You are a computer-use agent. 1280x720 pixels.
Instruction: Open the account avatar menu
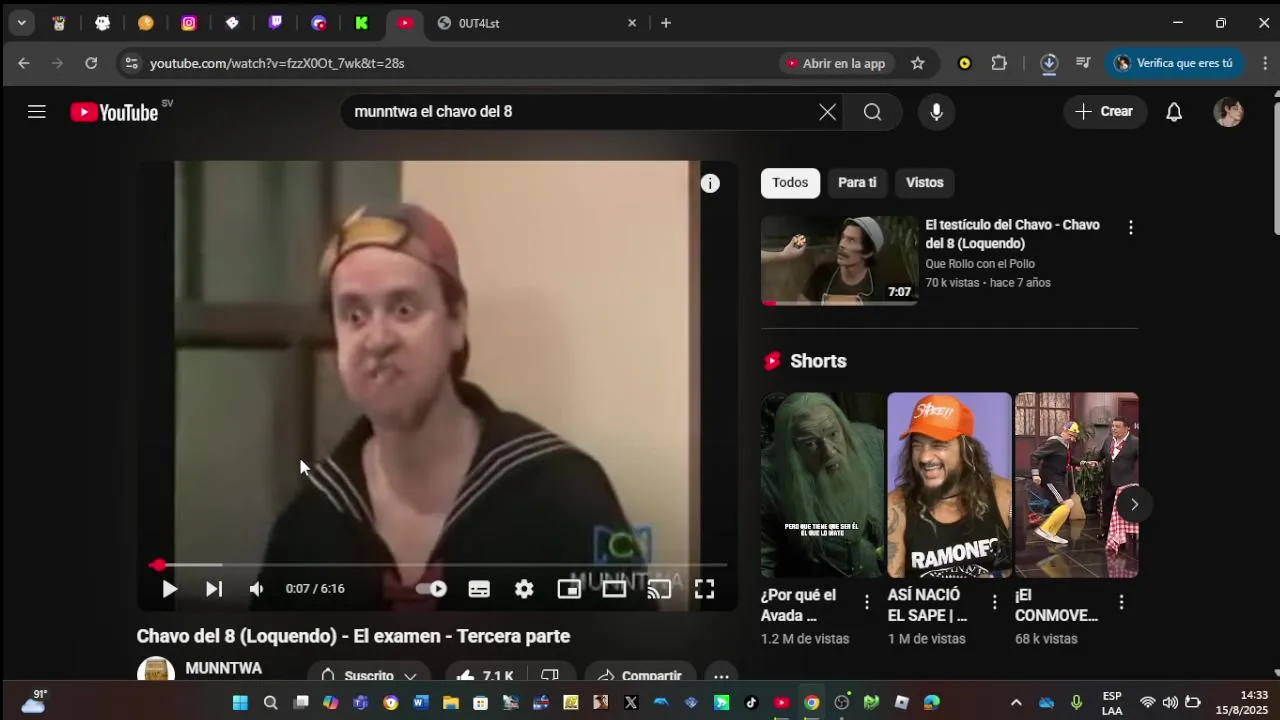(1228, 112)
